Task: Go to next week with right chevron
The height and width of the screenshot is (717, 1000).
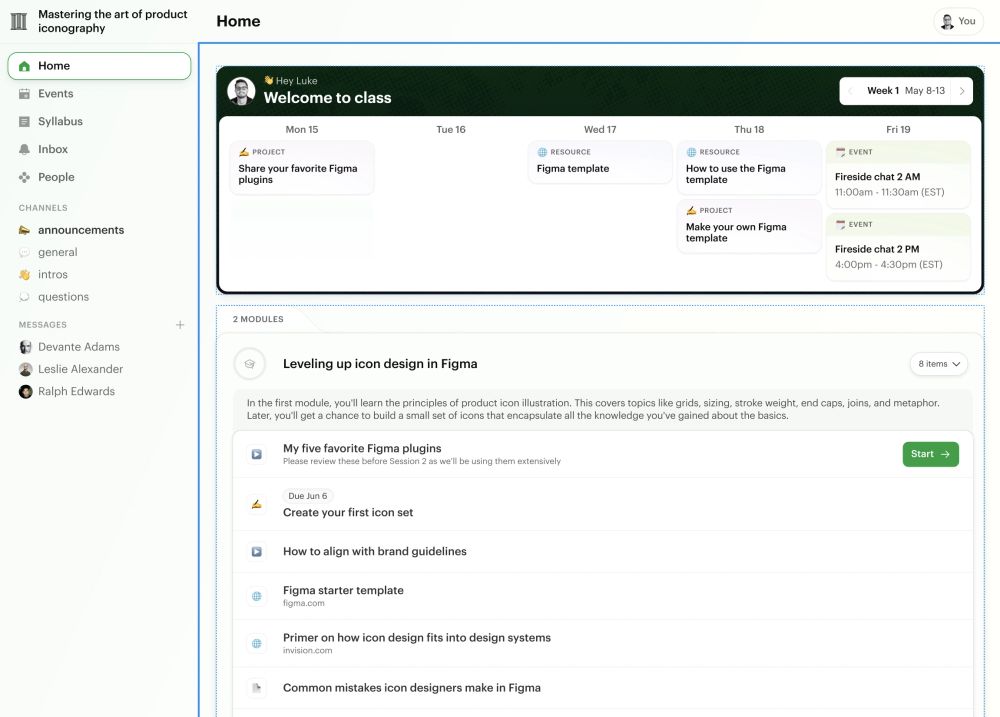Action: 962,91
